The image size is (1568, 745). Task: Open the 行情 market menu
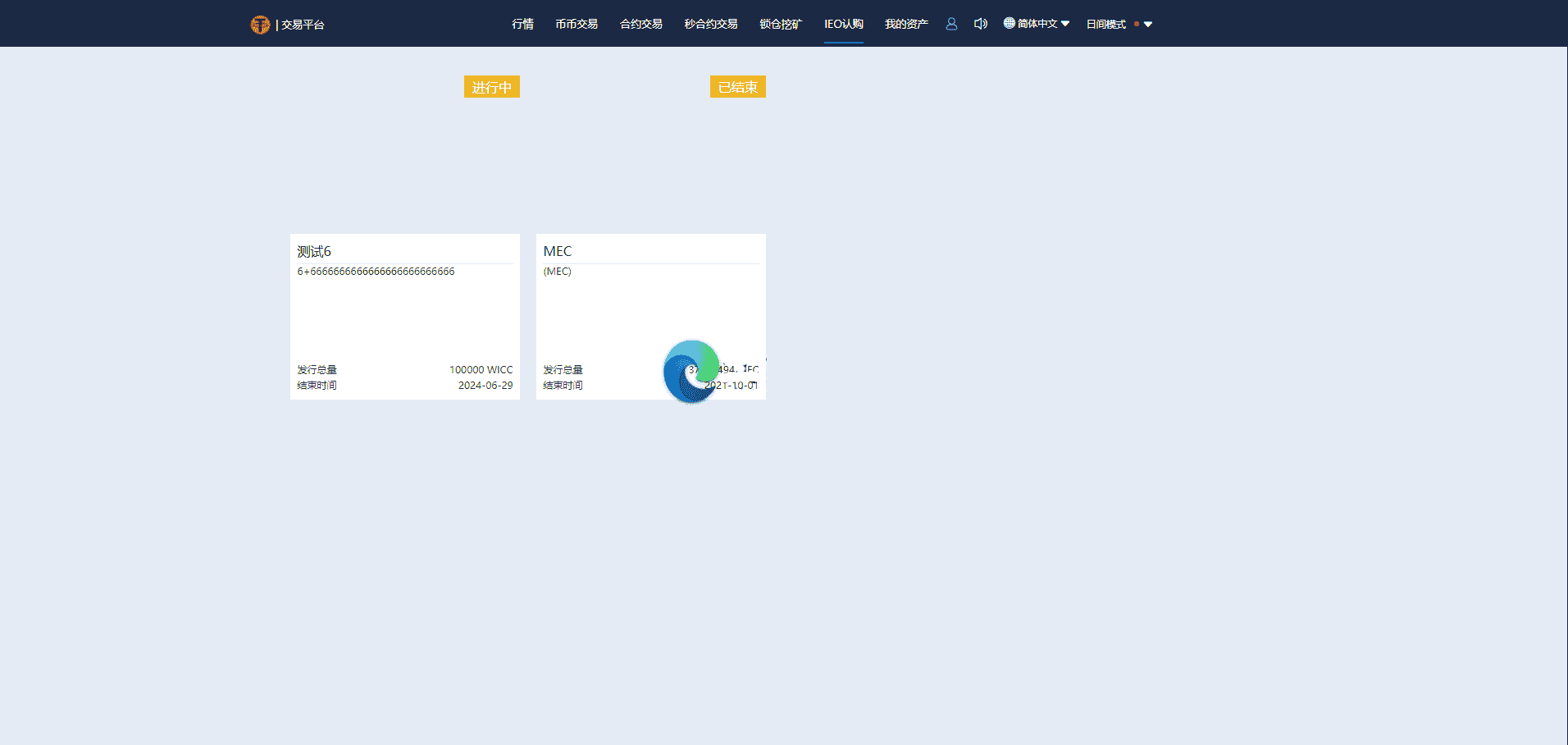pos(522,24)
